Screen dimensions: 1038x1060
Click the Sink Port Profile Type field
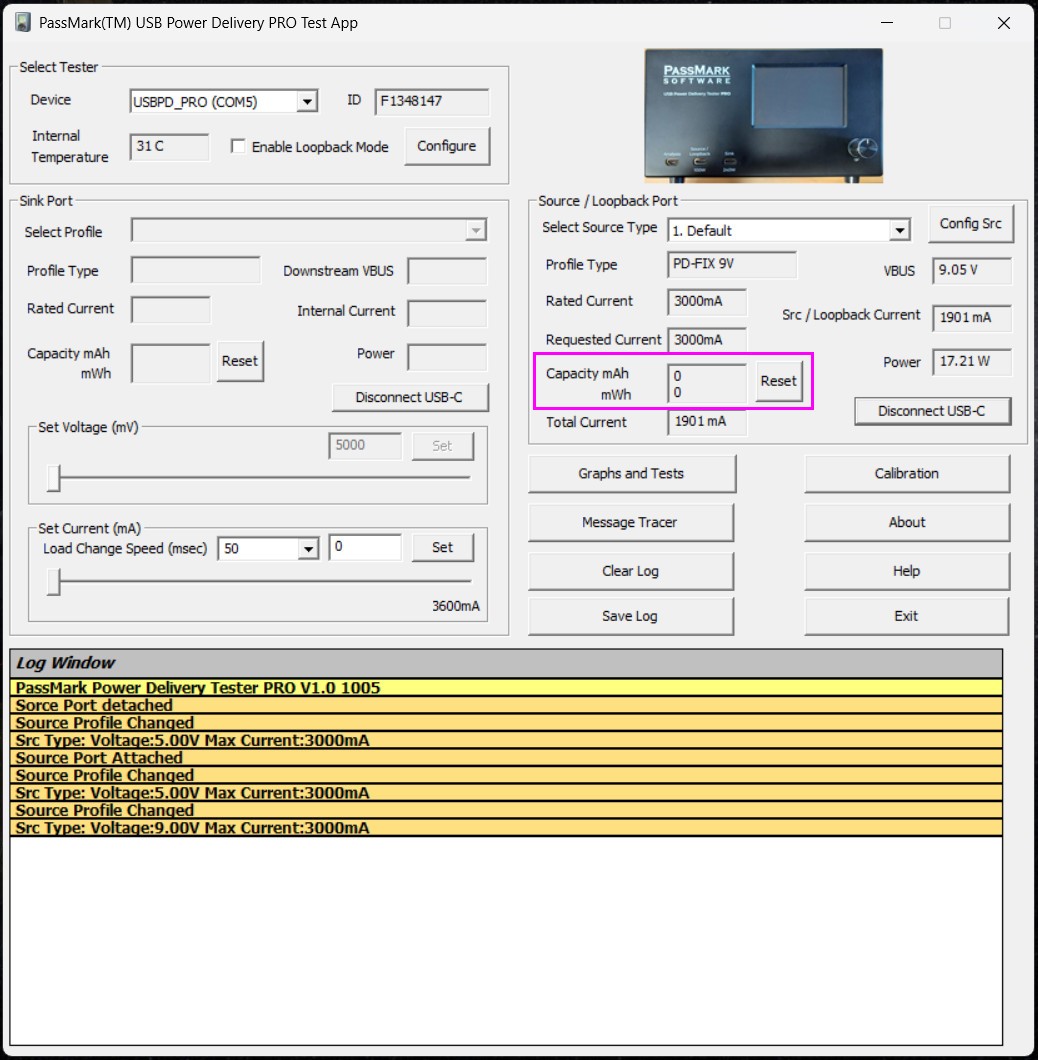(195, 270)
